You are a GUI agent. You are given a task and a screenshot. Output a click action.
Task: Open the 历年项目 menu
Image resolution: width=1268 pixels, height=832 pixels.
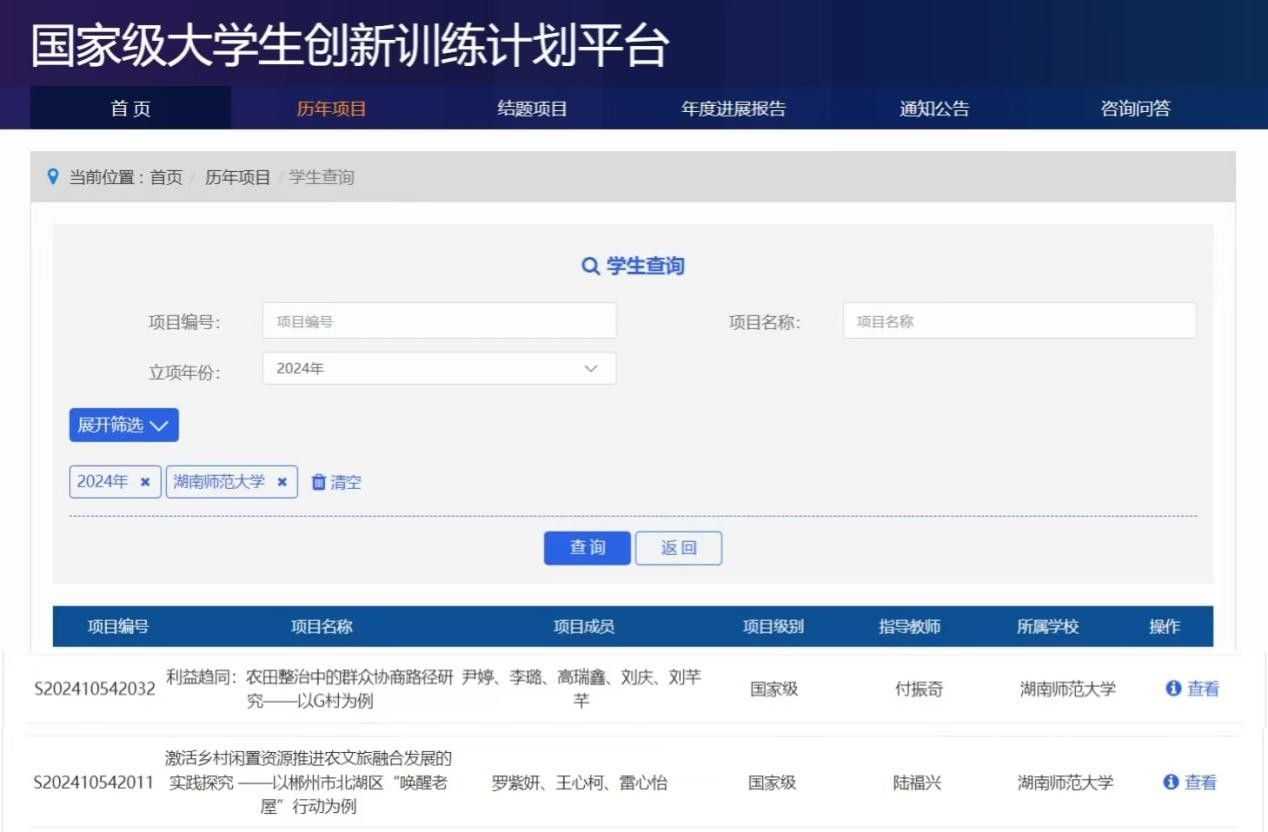point(331,109)
